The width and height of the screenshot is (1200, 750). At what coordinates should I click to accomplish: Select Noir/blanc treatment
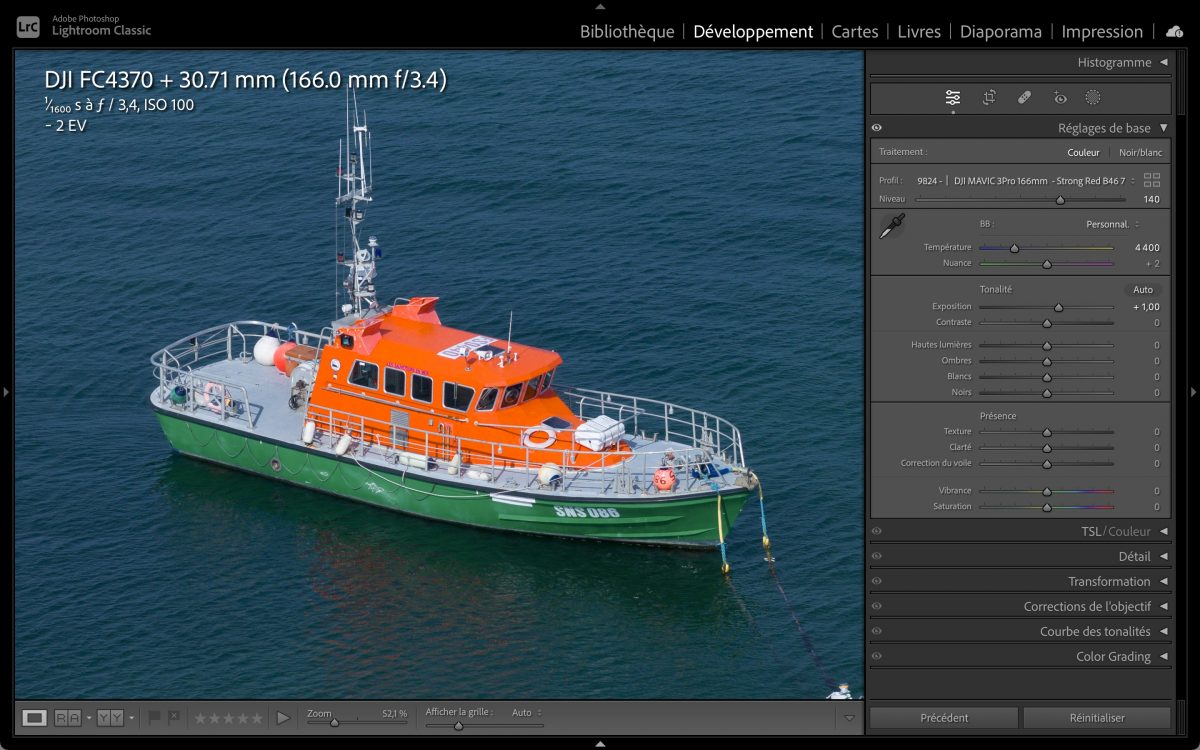click(1140, 153)
